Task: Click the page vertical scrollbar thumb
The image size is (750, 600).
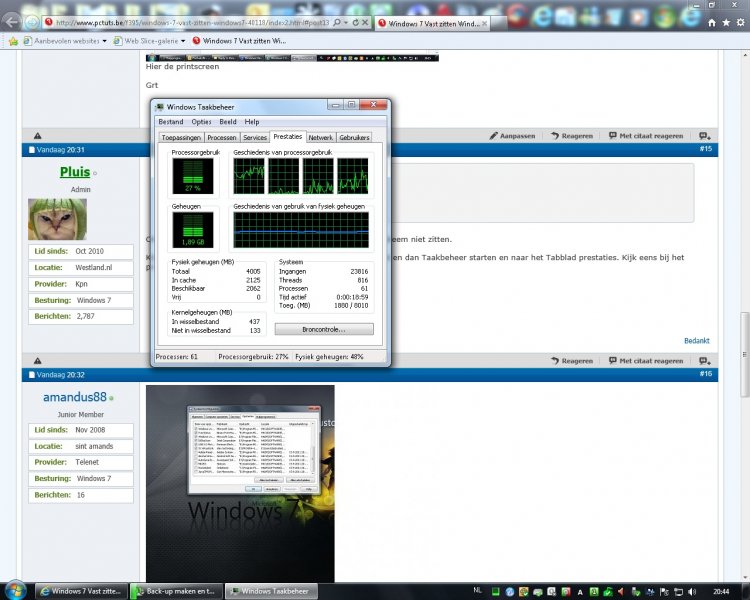Action: coord(744,355)
